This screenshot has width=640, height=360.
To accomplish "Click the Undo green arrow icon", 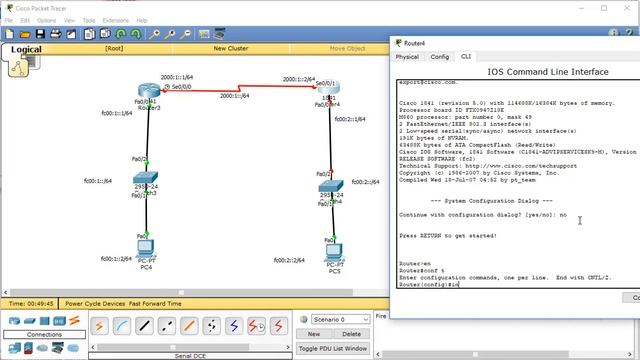I will pos(121,34).
